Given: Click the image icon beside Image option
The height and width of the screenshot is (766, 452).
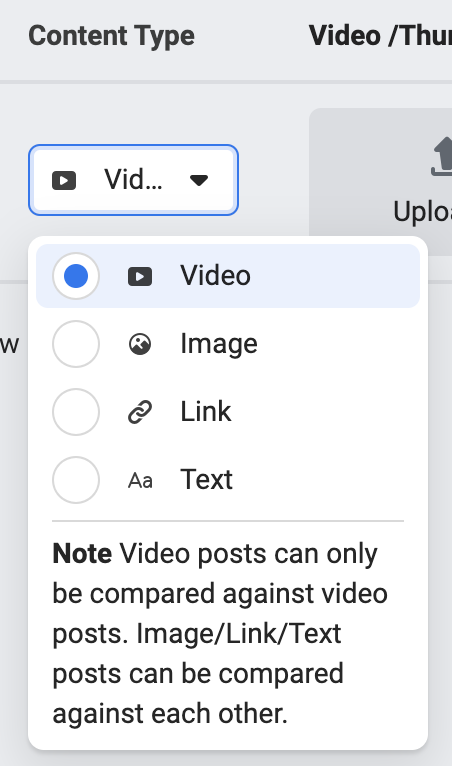Looking at the screenshot, I should pos(140,344).
